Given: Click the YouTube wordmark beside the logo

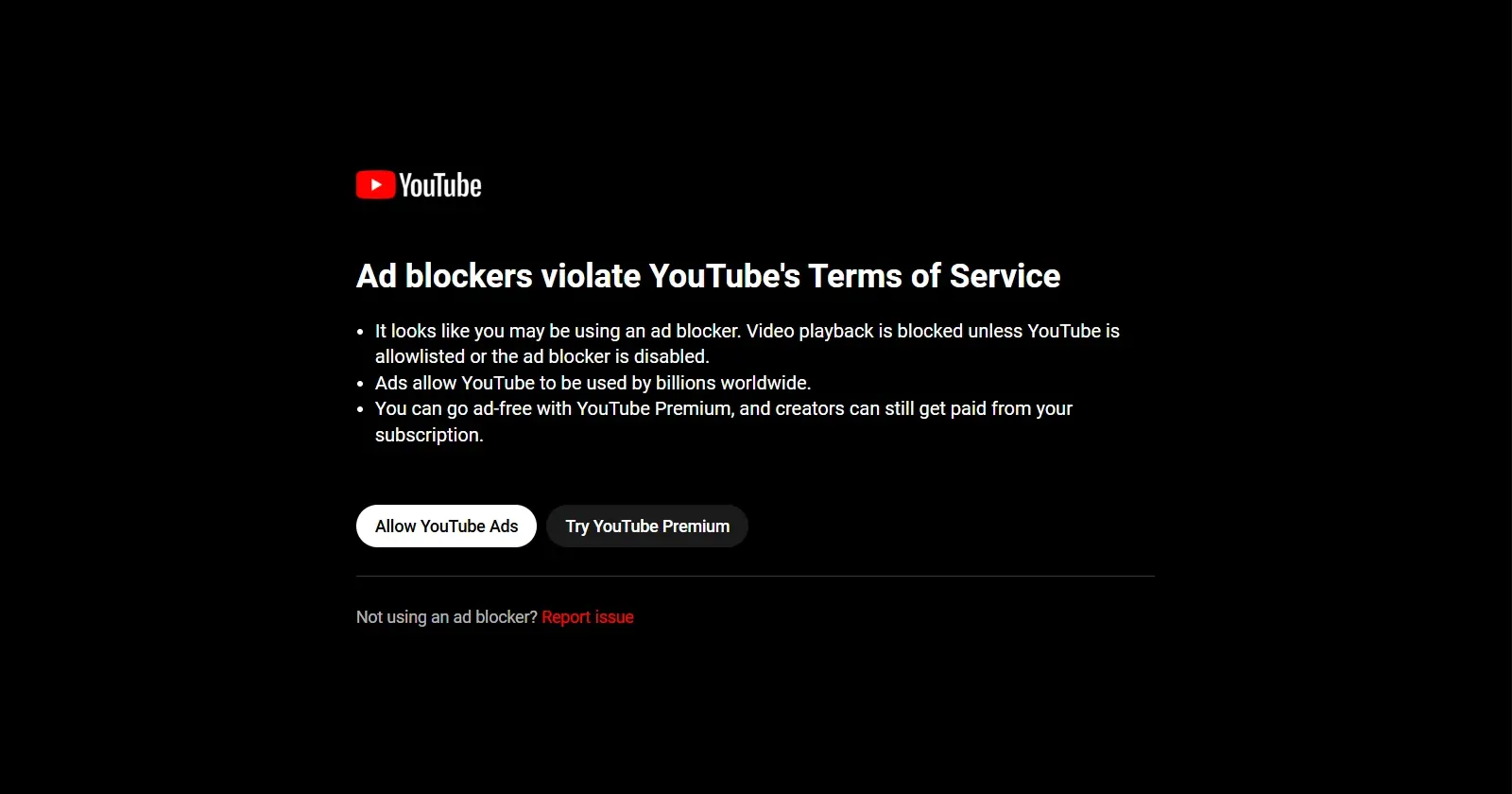Looking at the screenshot, I should [x=440, y=185].
